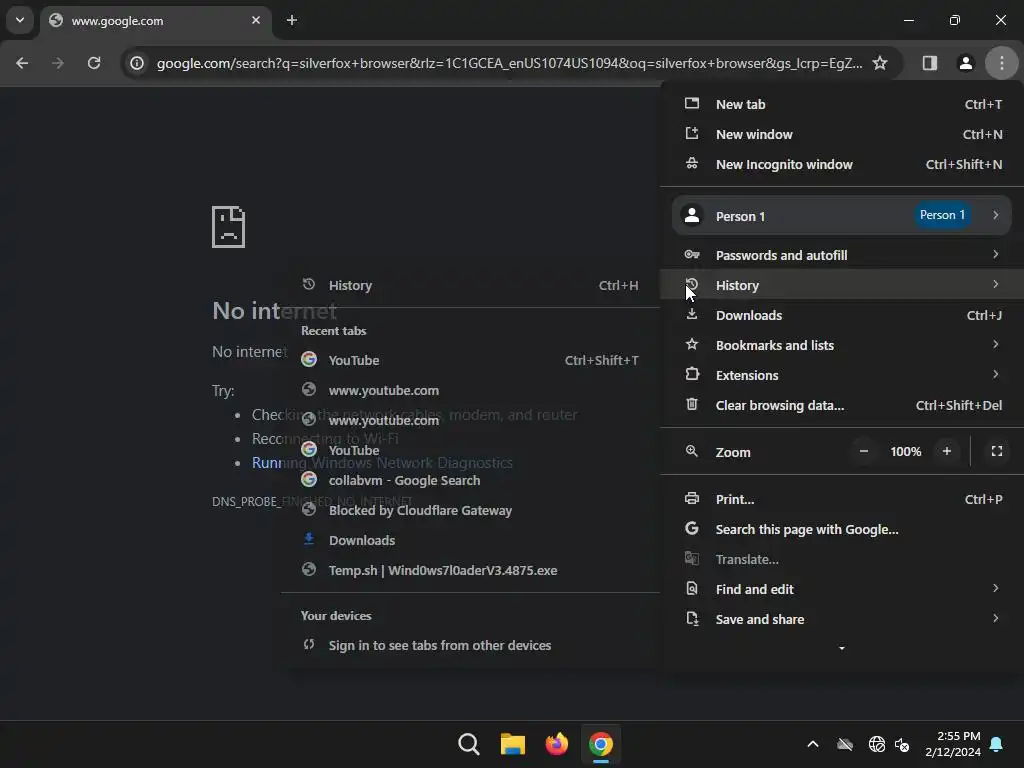Click the Person 1 blue badge
1024x768 pixels.
942,215
